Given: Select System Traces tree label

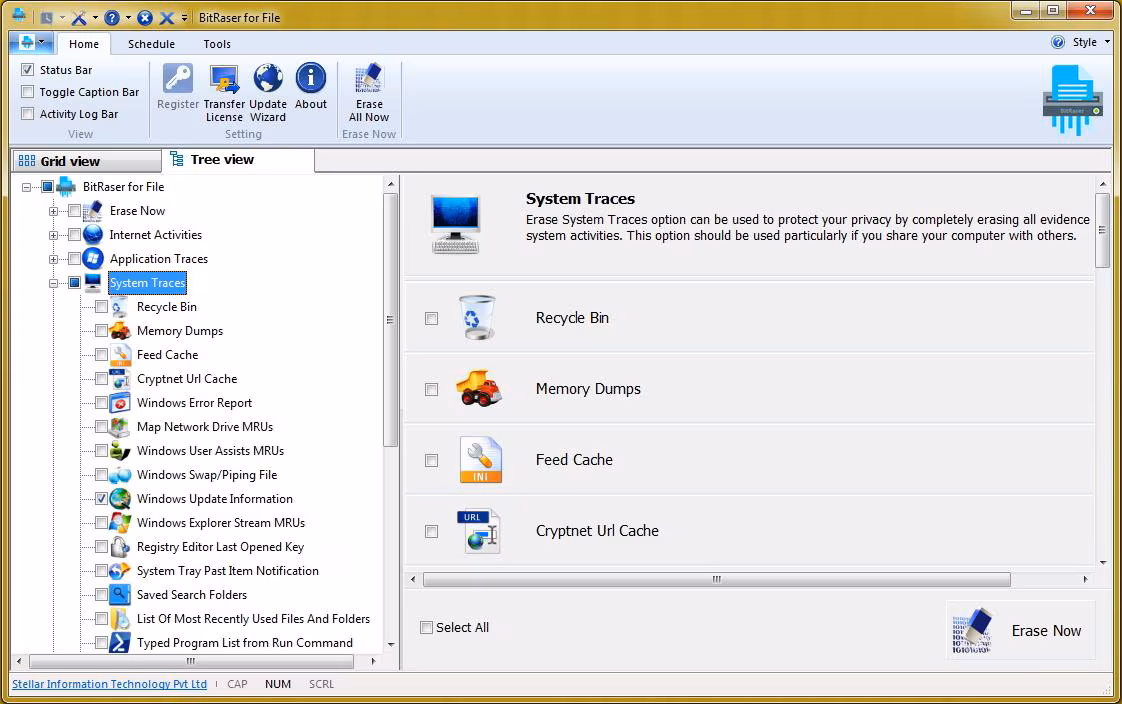Looking at the screenshot, I should [147, 283].
